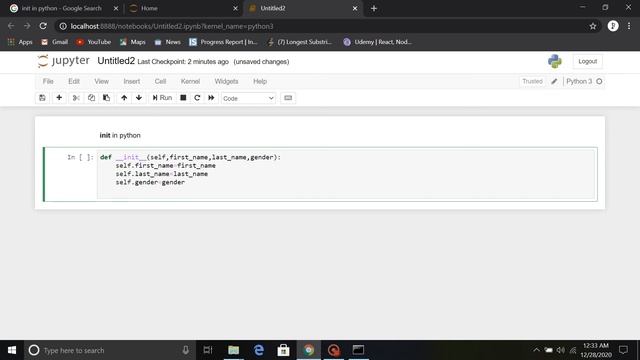Open File Explorer from taskbar
This screenshot has height=360, width=640.
click(x=233, y=350)
